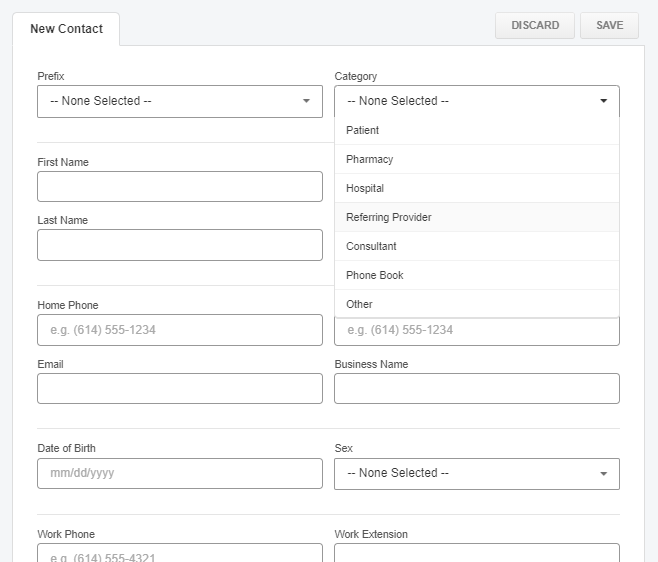
Task: Click the Business Name field
Action: [x=476, y=389]
